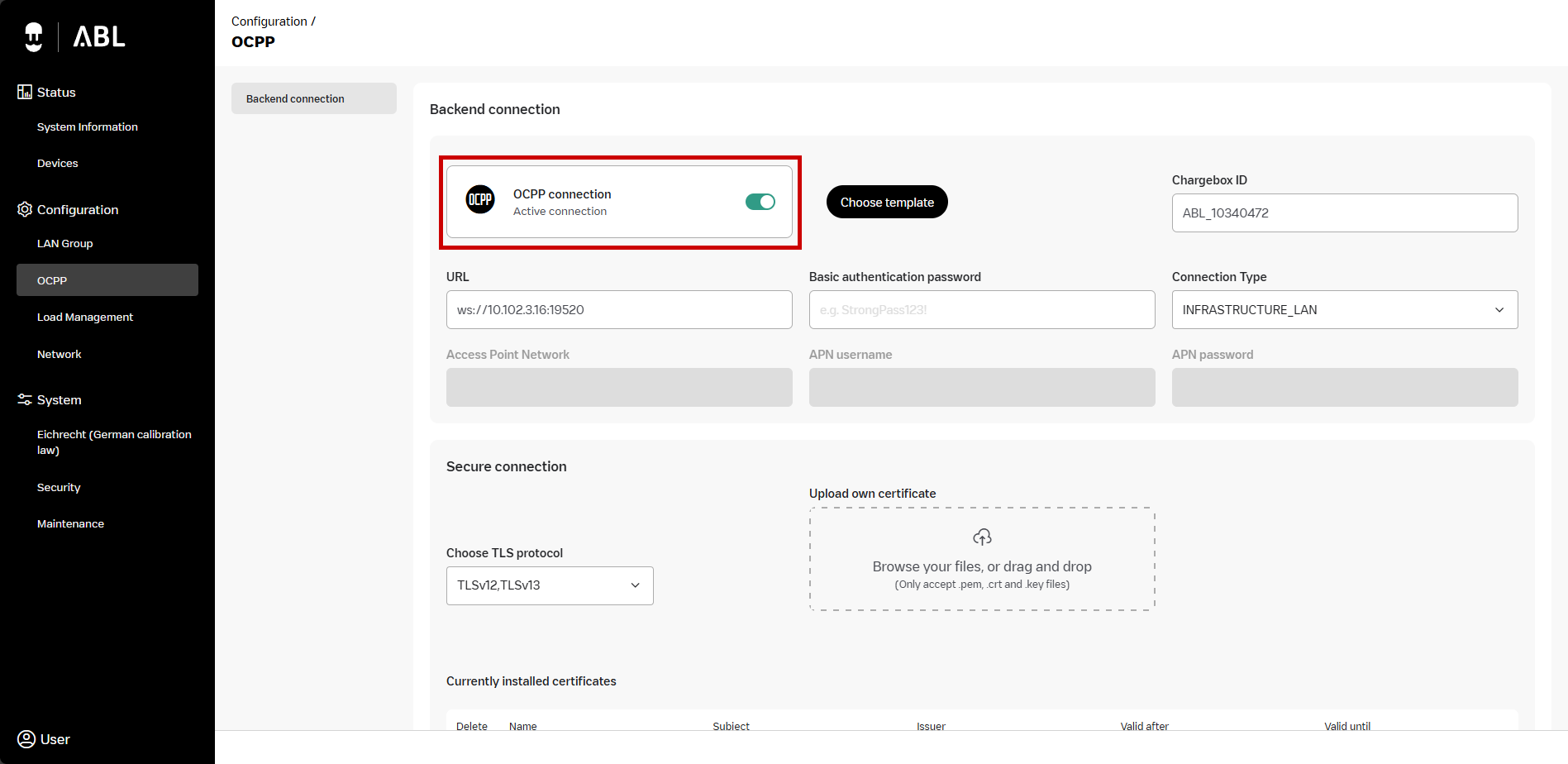Open the LAN Group menu item

65,243
